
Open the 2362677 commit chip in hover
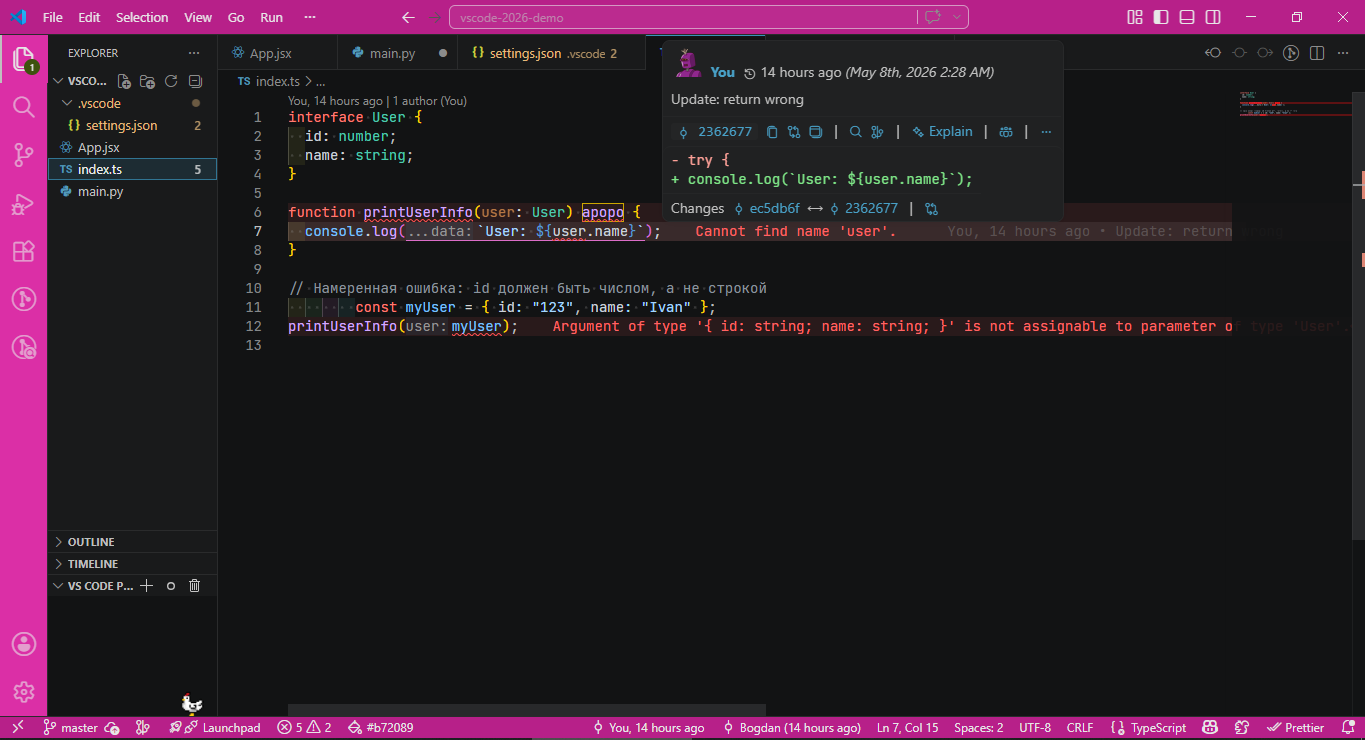coord(715,132)
